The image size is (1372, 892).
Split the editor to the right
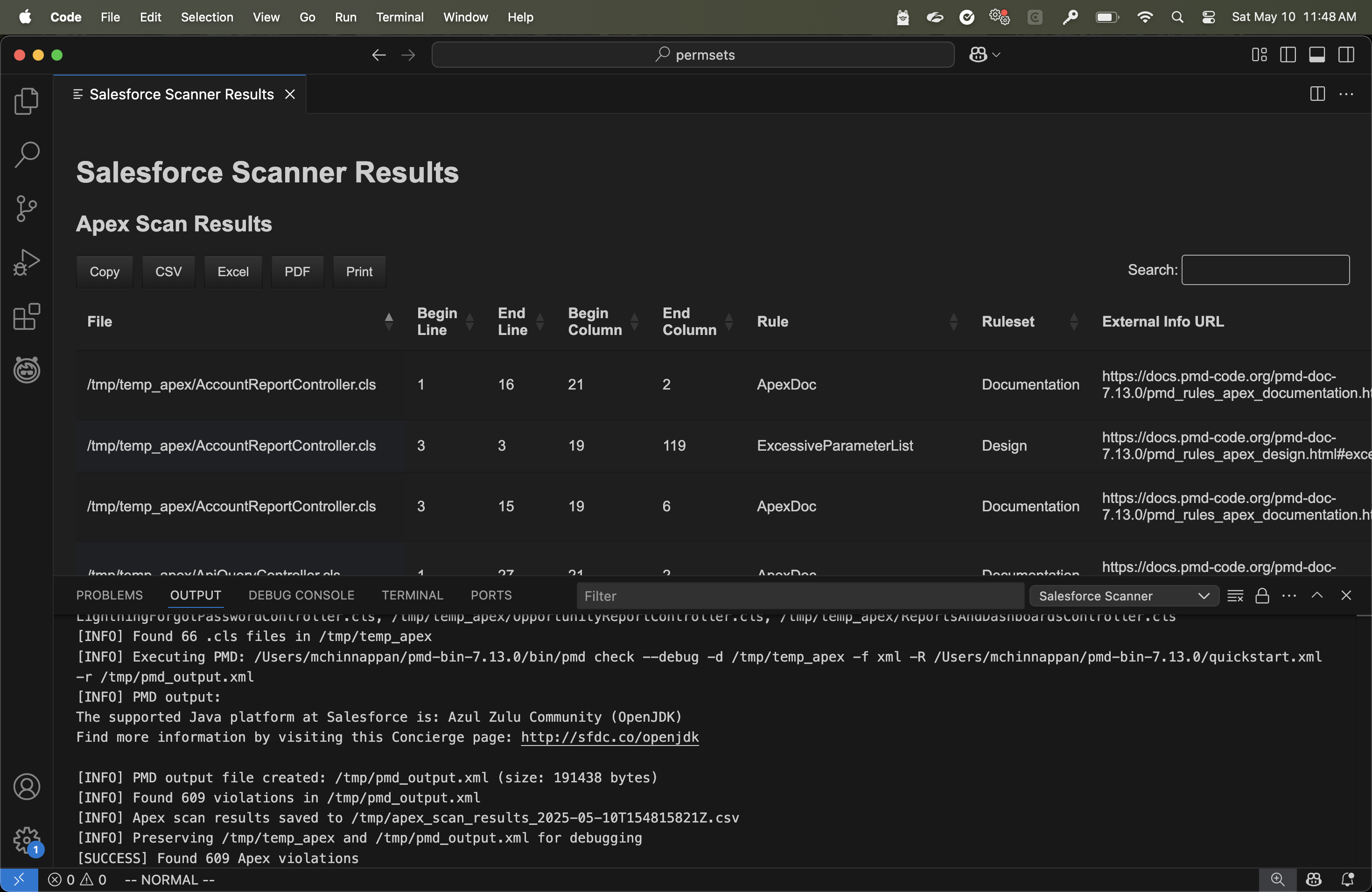click(x=1317, y=94)
